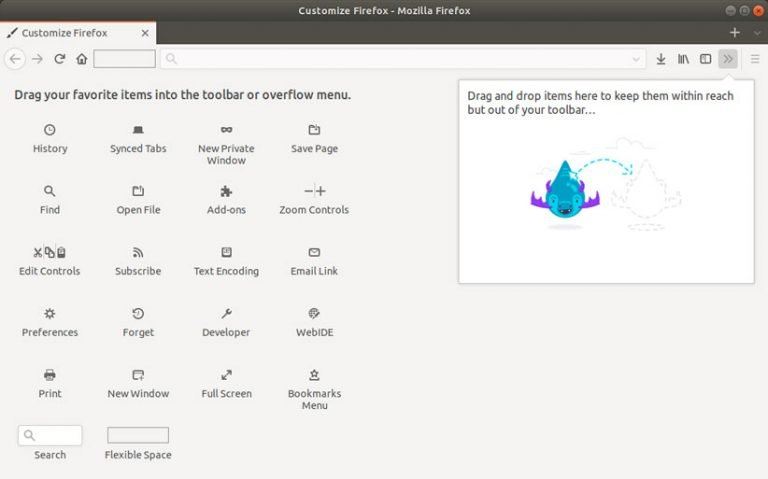The image size is (768, 479).
Task: Toggle the sidebar view toolbar button
Action: click(x=705, y=59)
